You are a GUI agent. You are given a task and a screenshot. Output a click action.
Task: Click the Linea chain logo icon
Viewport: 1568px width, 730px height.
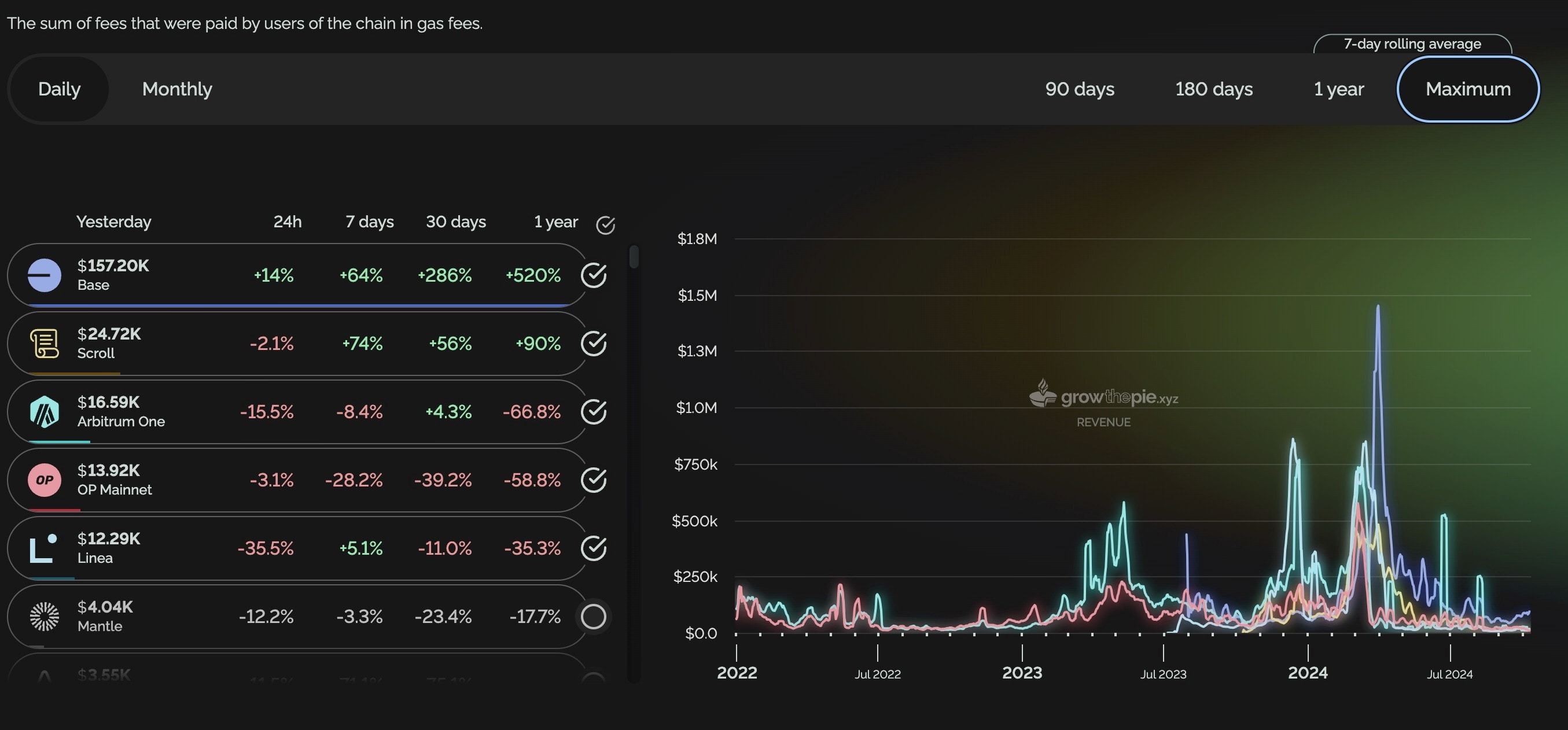(x=43, y=548)
